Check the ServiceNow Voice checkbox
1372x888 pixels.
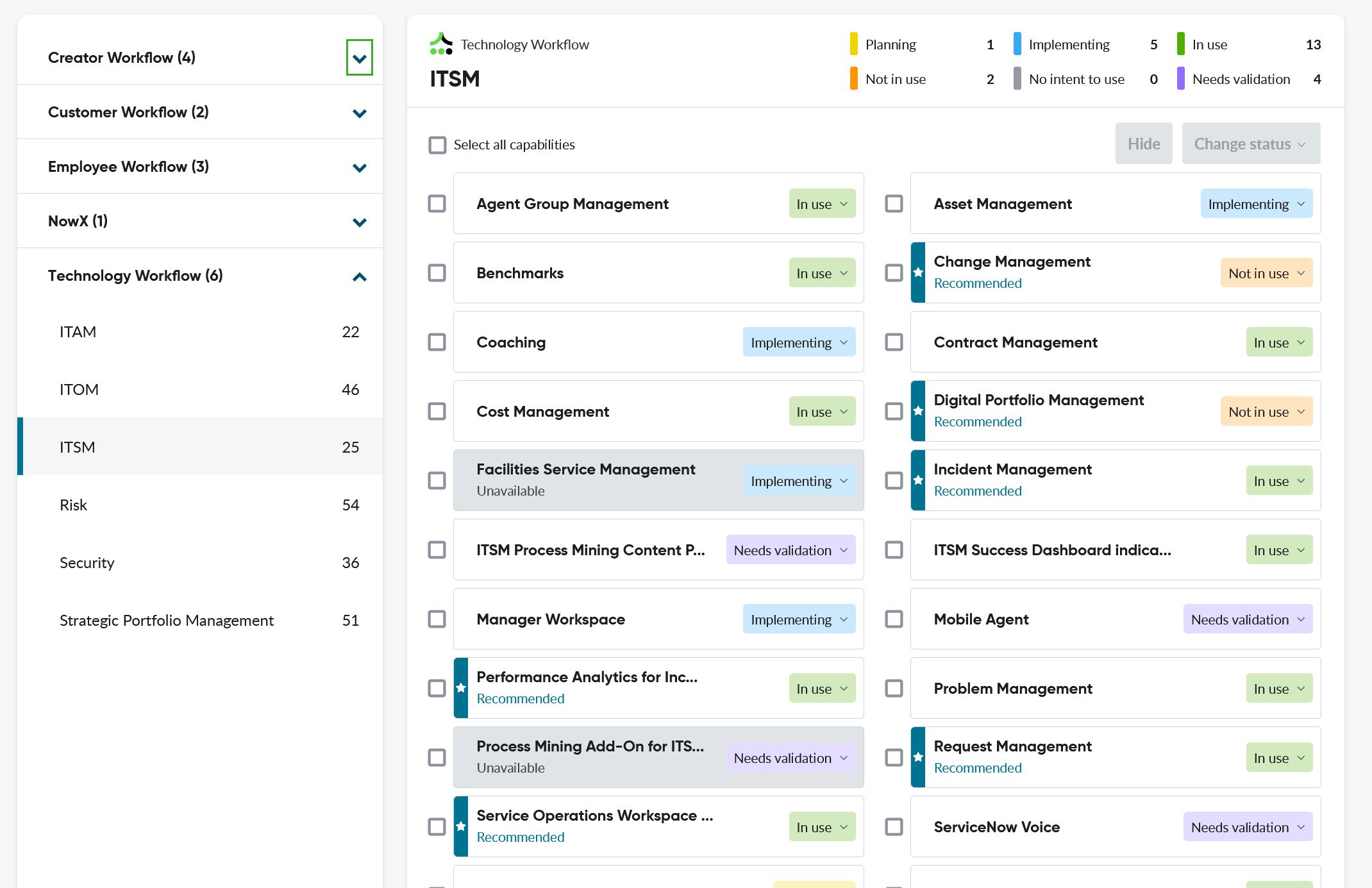click(x=894, y=827)
